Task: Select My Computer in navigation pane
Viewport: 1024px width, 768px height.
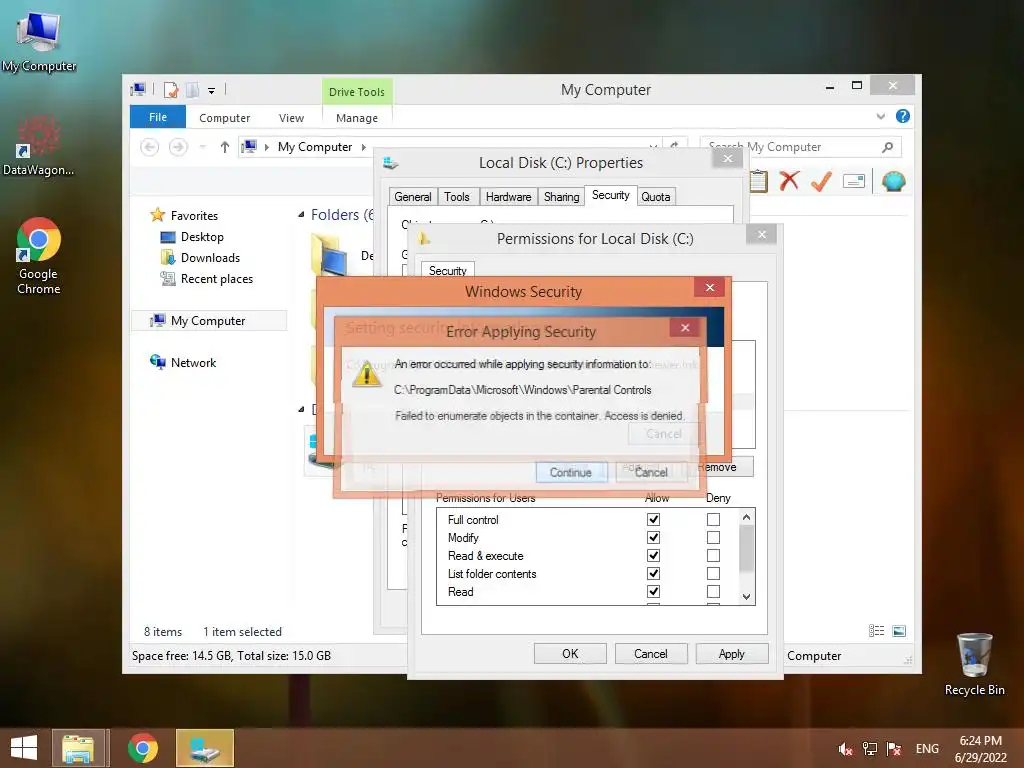Action: point(208,320)
